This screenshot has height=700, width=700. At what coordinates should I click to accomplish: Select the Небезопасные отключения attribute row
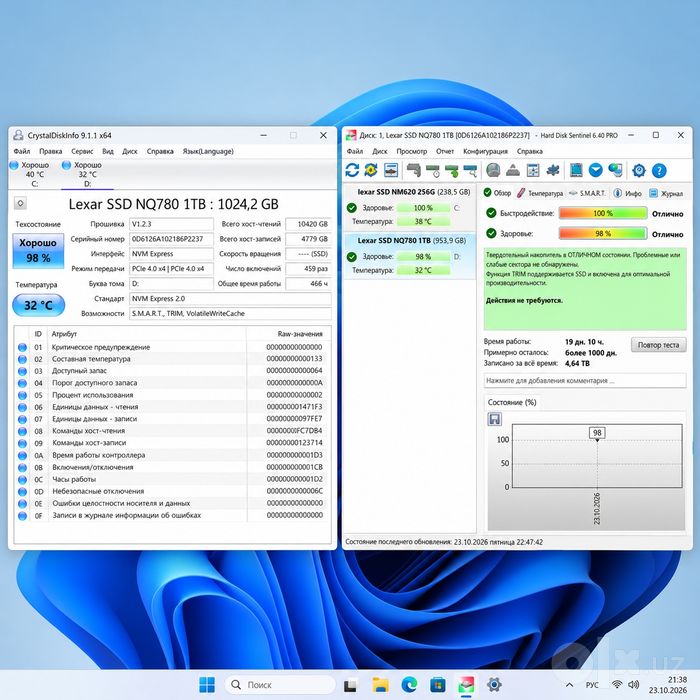174,491
